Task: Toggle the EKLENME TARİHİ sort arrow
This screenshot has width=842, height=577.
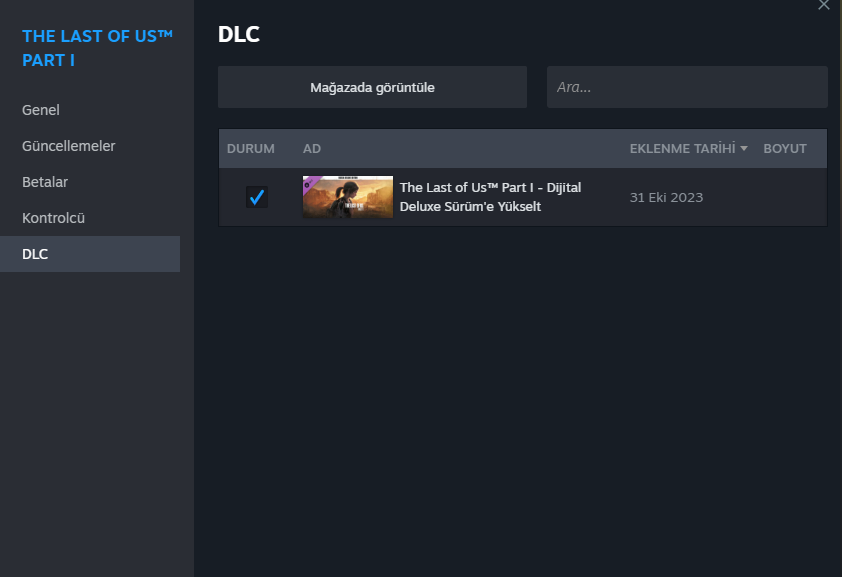Action: point(744,149)
